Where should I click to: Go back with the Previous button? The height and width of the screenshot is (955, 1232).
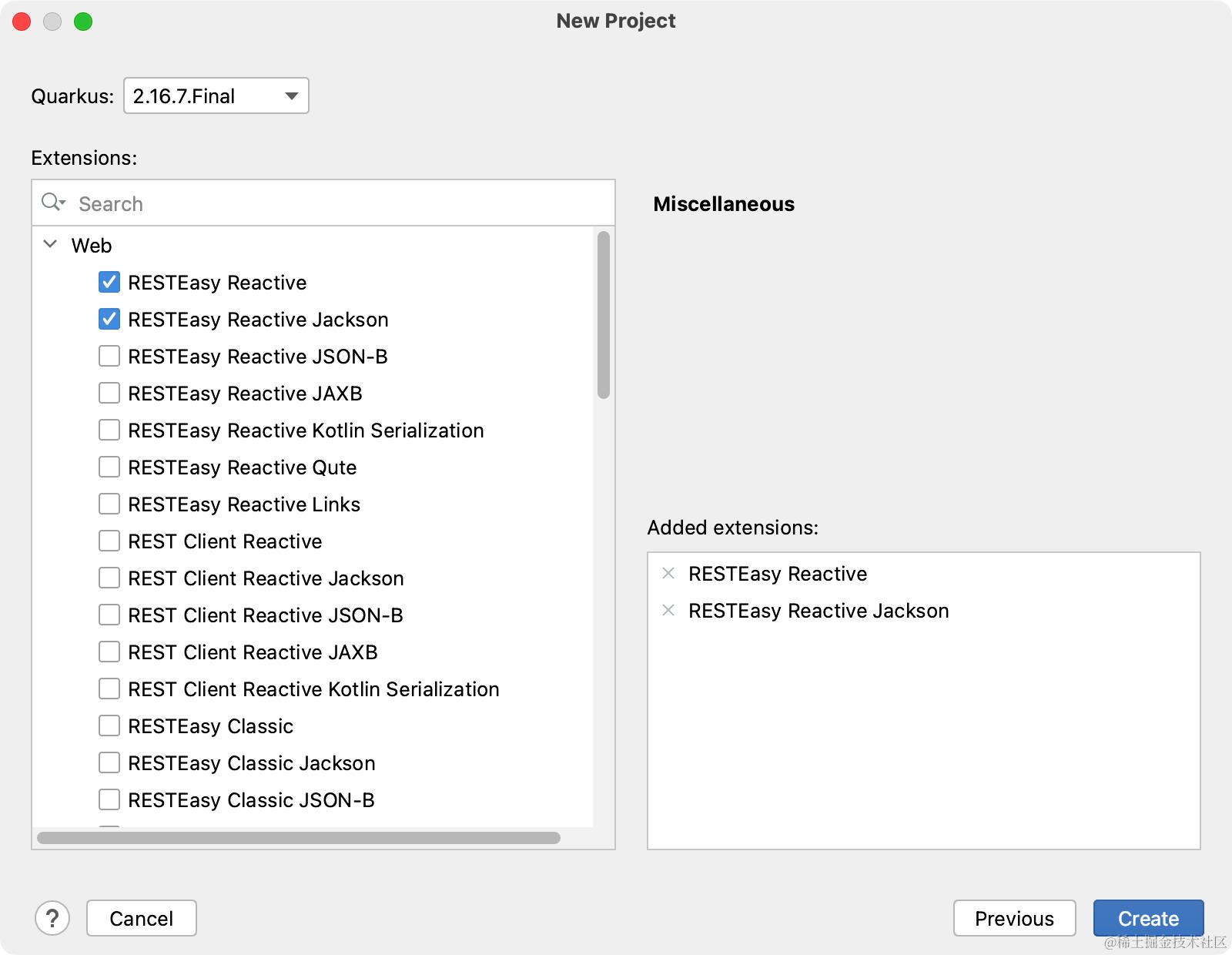[1014, 918]
